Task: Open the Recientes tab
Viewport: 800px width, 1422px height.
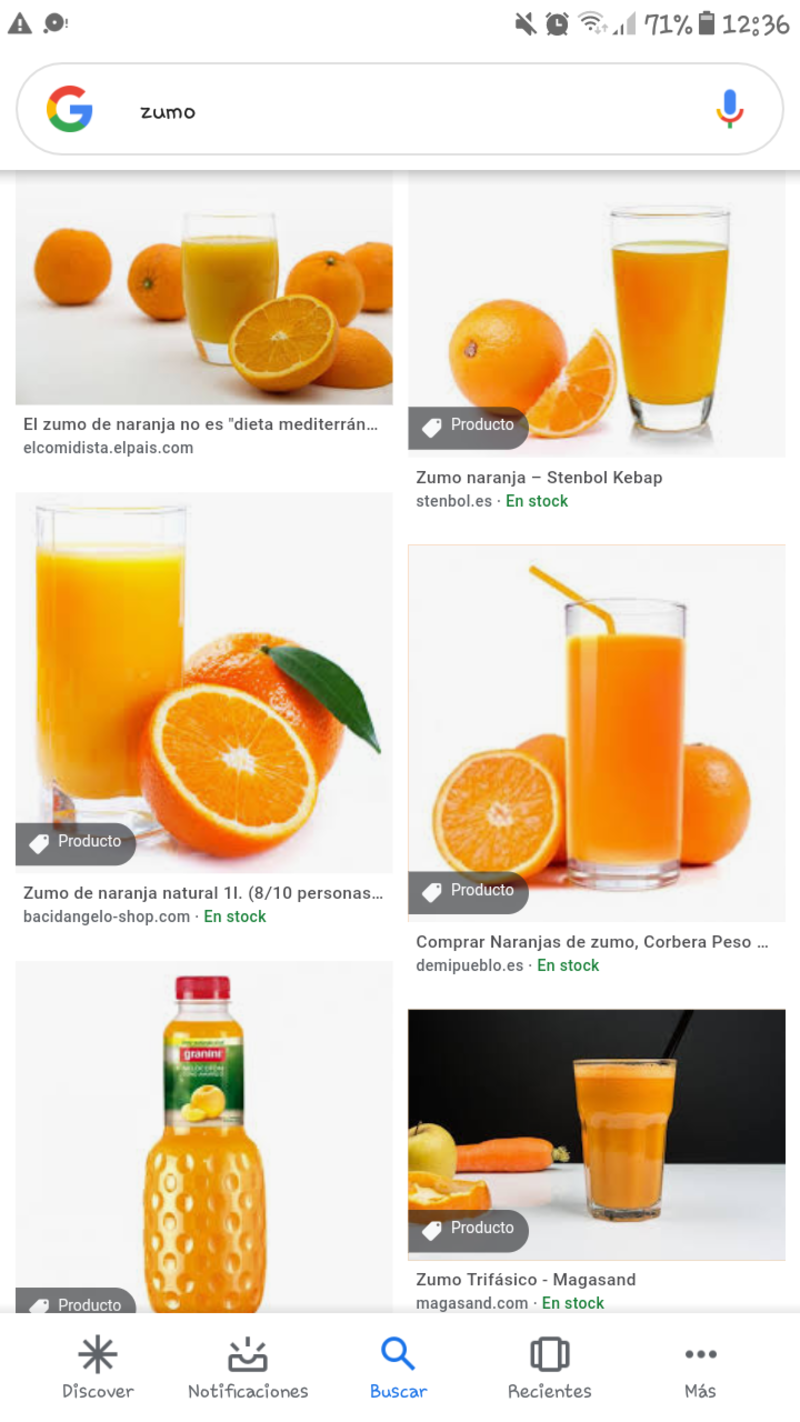Action: coord(549,1367)
